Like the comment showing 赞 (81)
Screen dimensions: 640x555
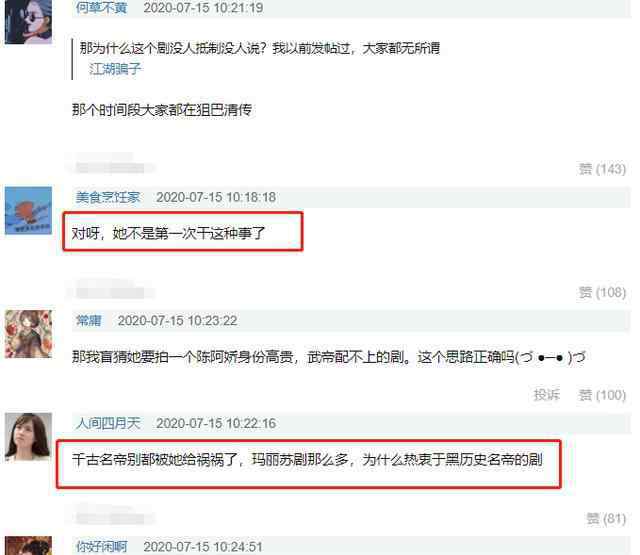click(x=606, y=519)
